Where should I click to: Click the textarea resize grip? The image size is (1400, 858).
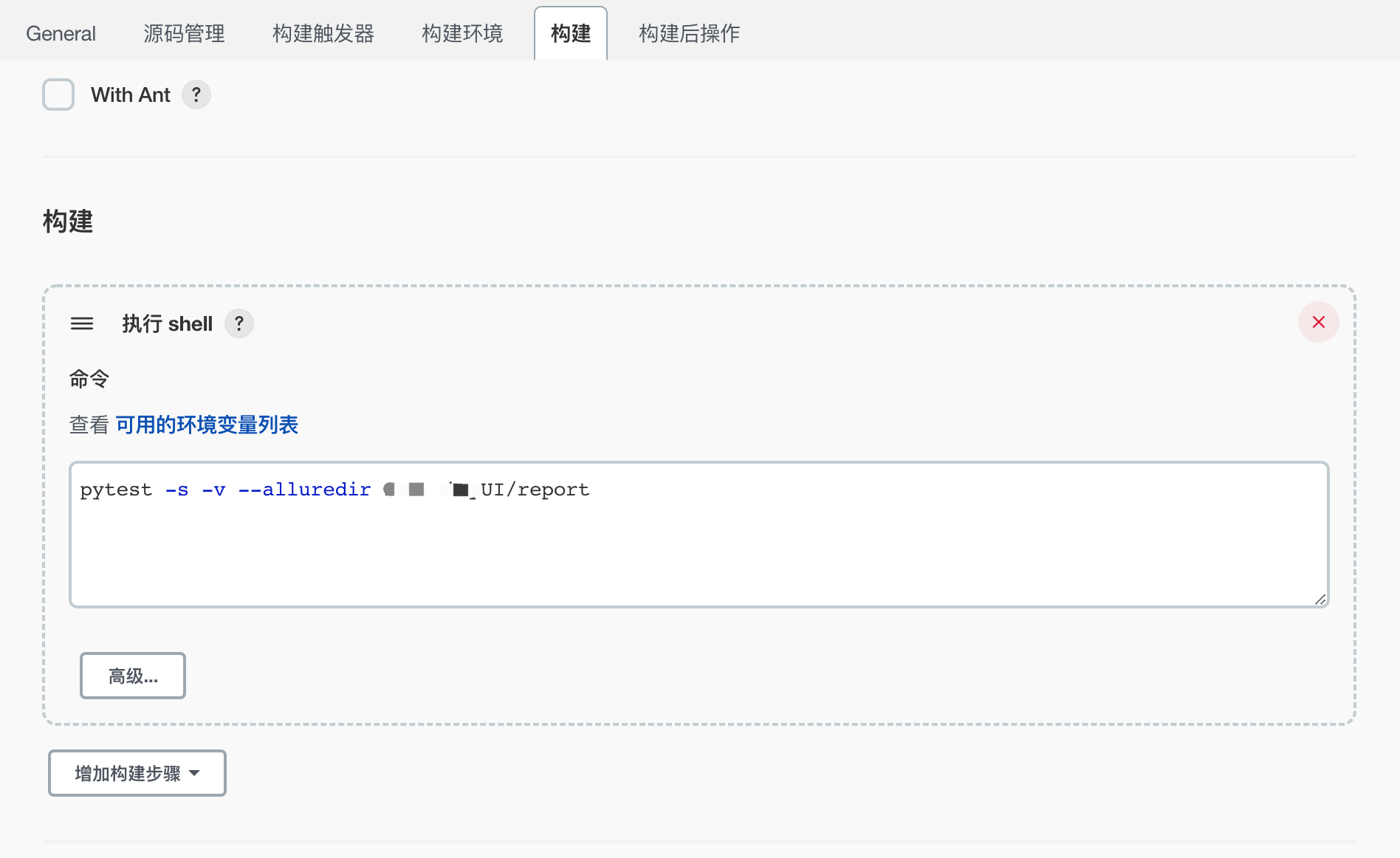pos(1320,599)
